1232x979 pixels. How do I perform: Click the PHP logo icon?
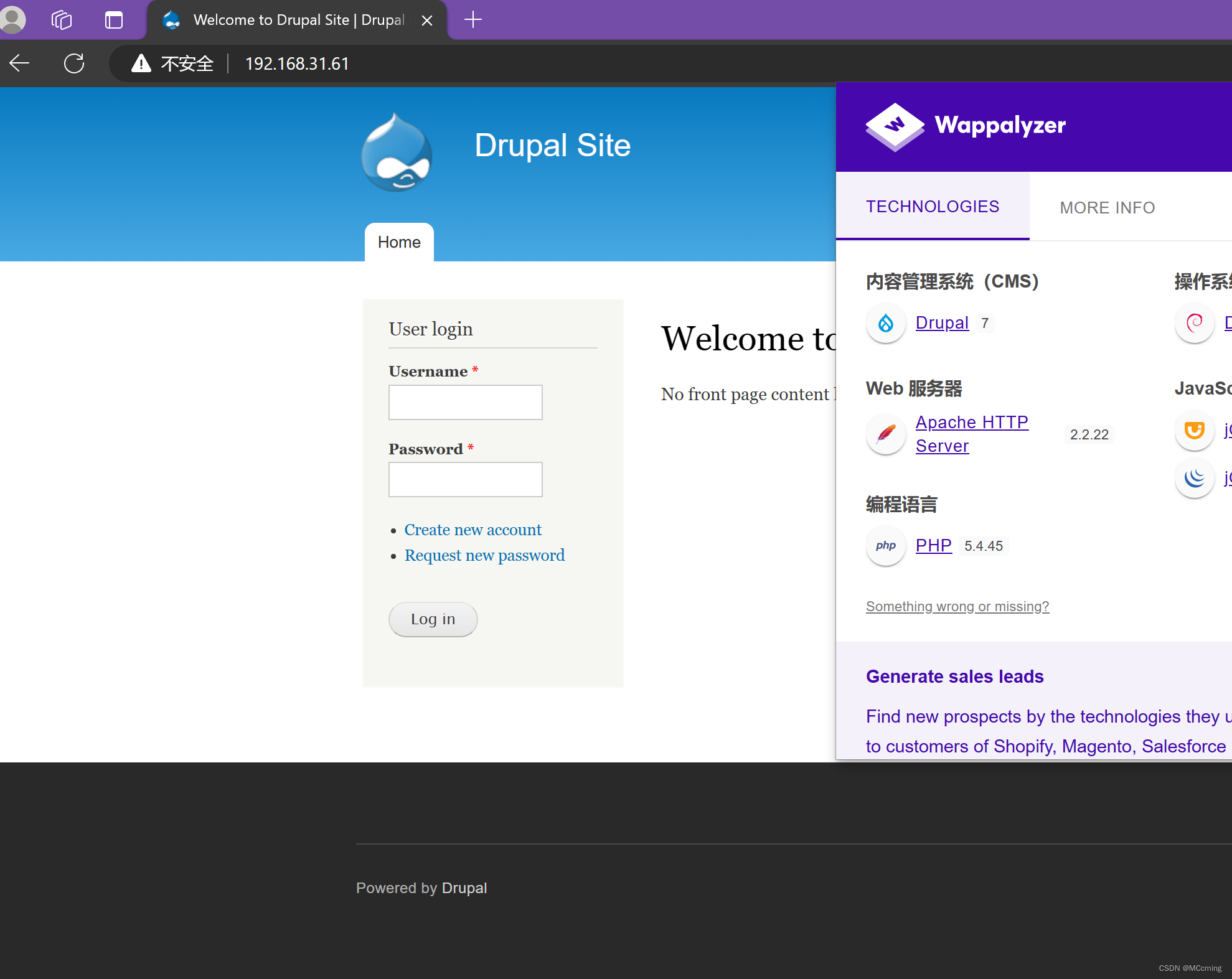[x=886, y=546]
